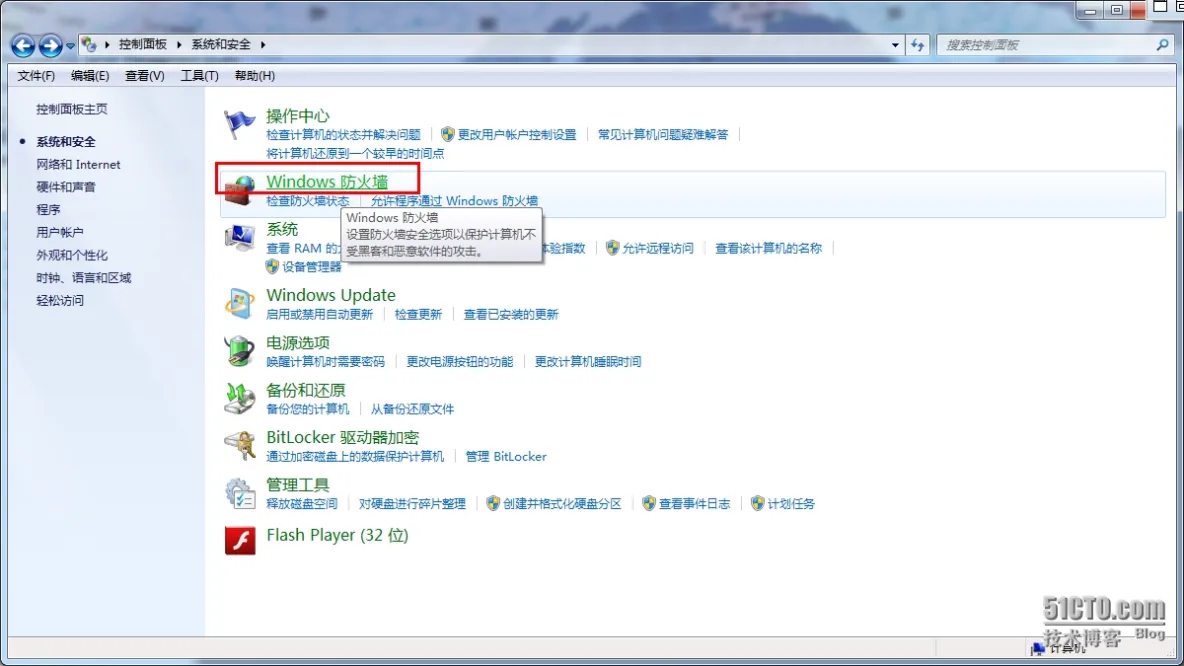This screenshot has width=1184, height=666.
Task: Open the 查看(V) menu
Action: (144, 76)
